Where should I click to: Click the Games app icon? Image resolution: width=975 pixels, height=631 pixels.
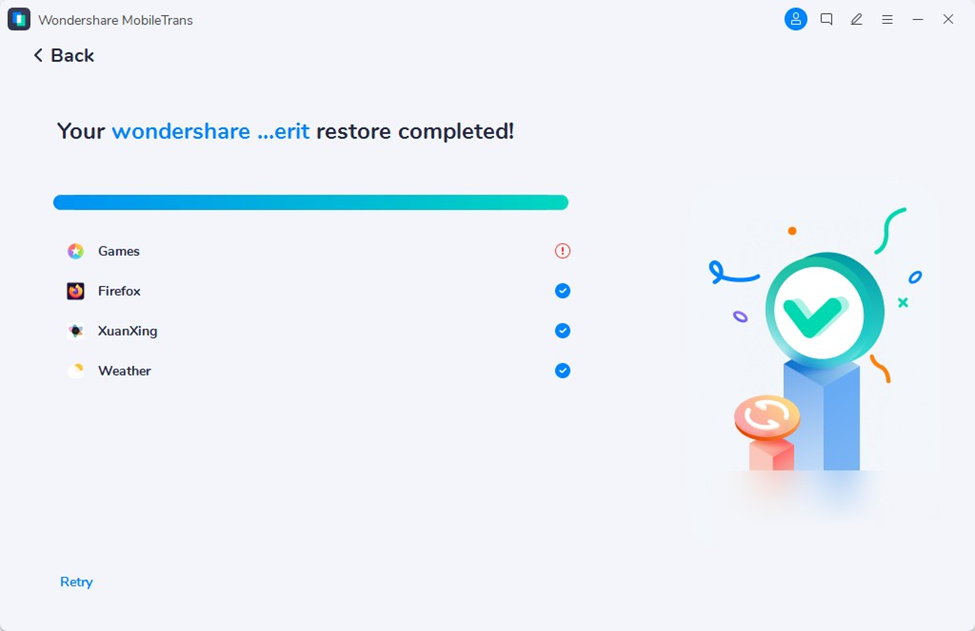(76, 251)
